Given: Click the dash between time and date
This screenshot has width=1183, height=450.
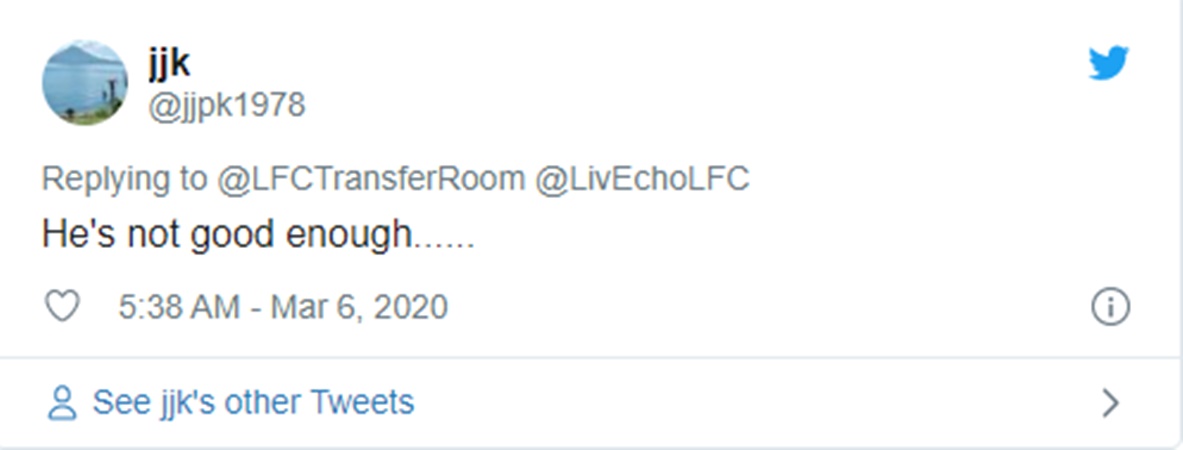Looking at the screenshot, I should pos(255,309).
